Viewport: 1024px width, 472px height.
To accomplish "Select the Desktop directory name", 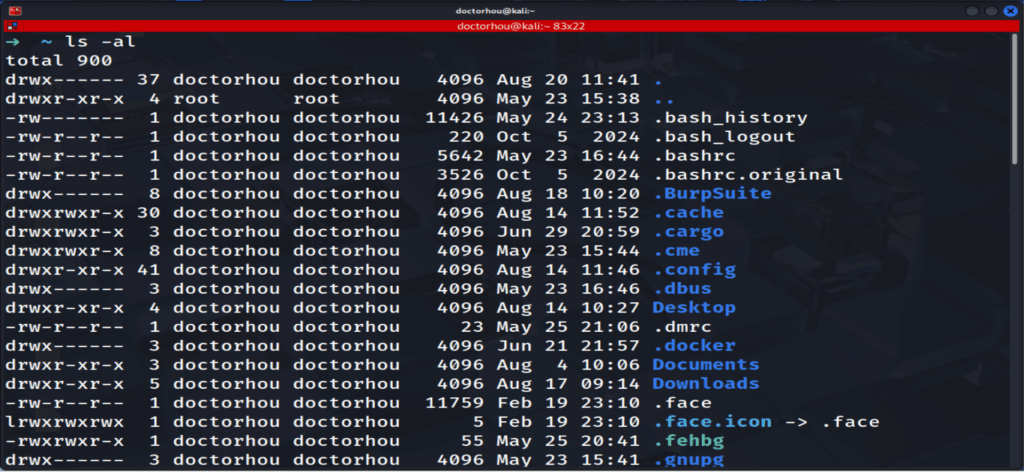I will pos(694,307).
